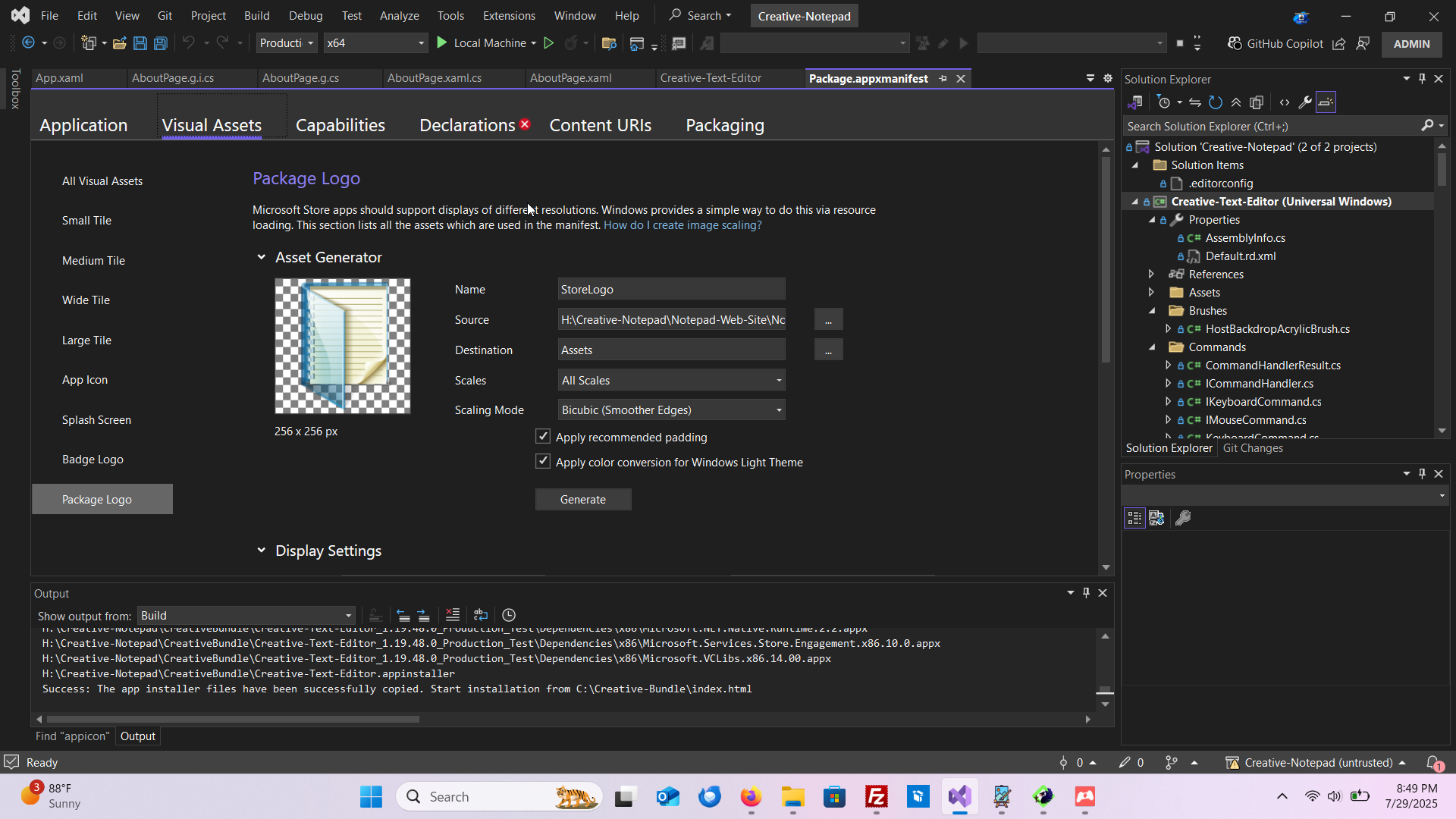The width and height of the screenshot is (1456, 819).
Task: Select Badge Logo in visual assets list
Action: (93, 459)
